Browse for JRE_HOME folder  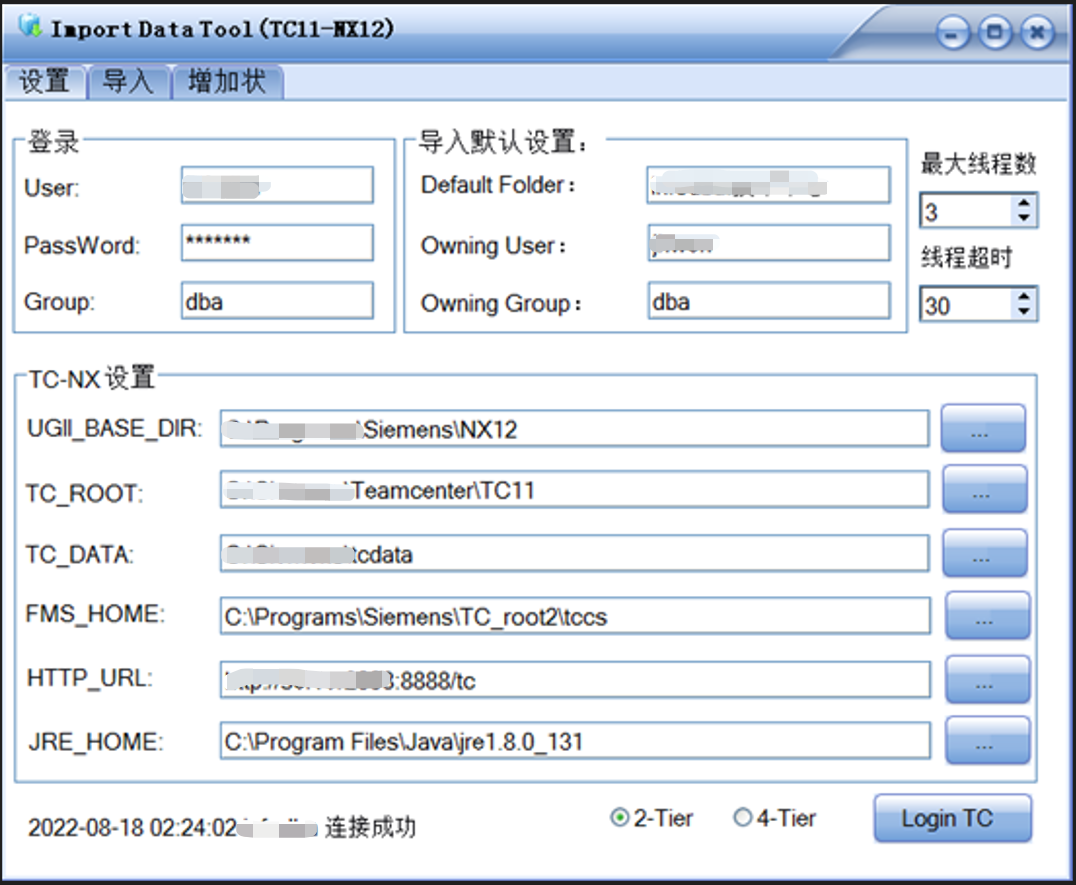[987, 740]
